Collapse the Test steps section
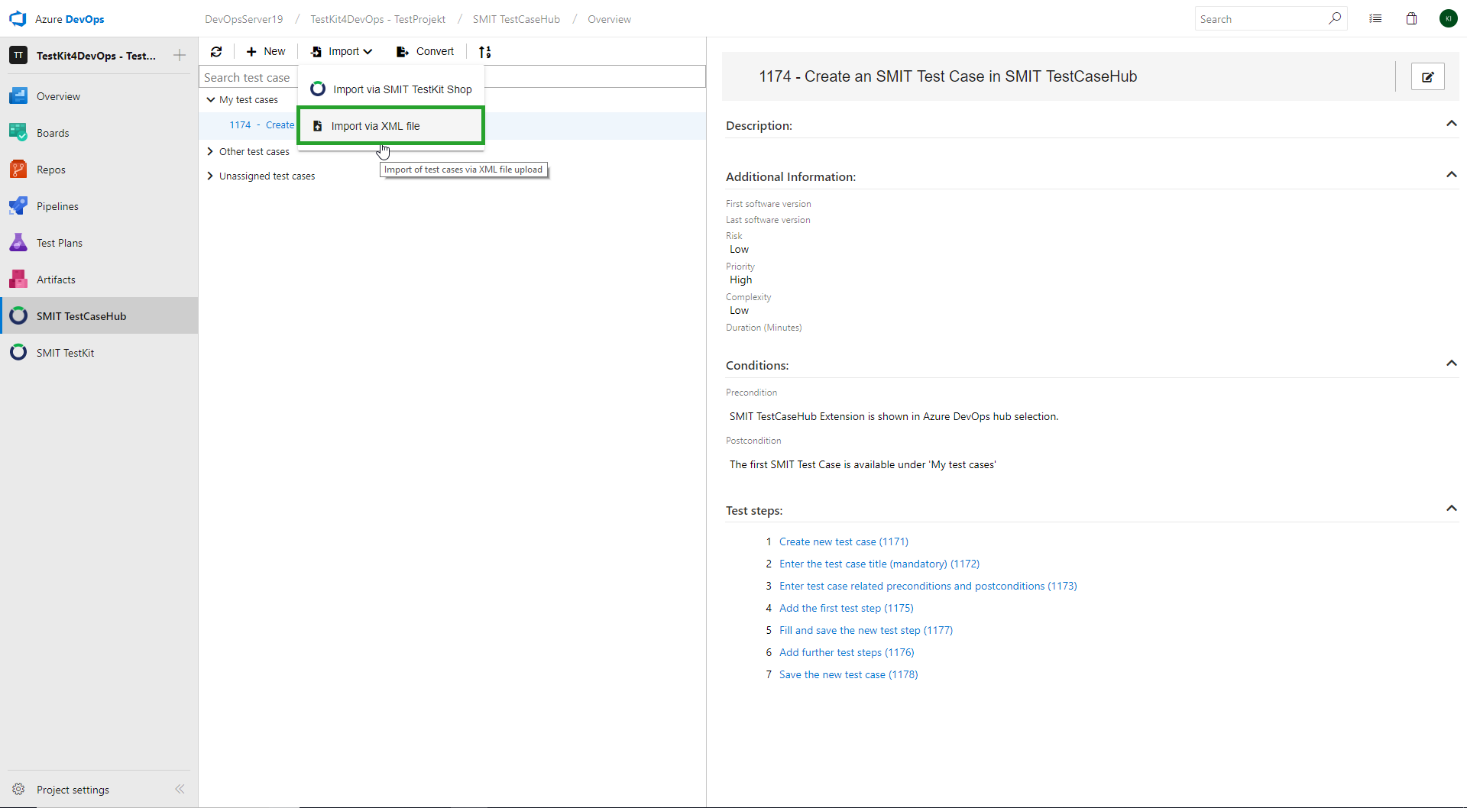The height and width of the screenshot is (808, 1467). [1451, 507]
